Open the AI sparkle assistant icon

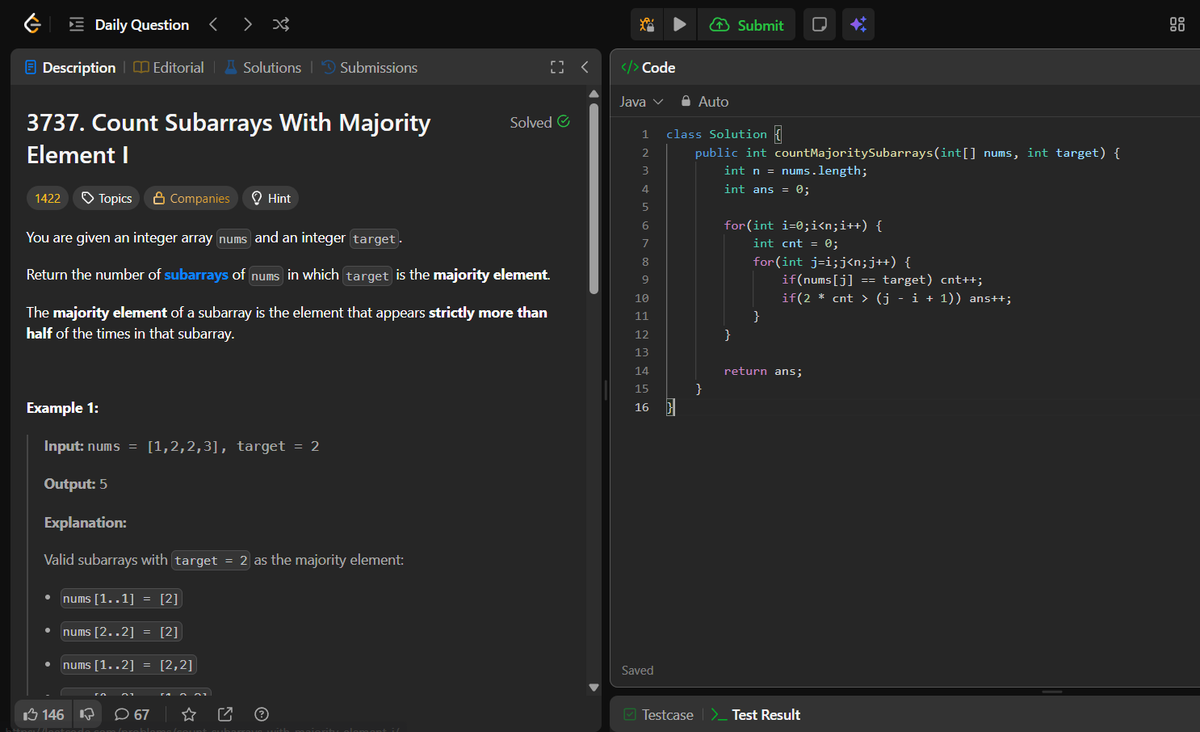point(858,25)
